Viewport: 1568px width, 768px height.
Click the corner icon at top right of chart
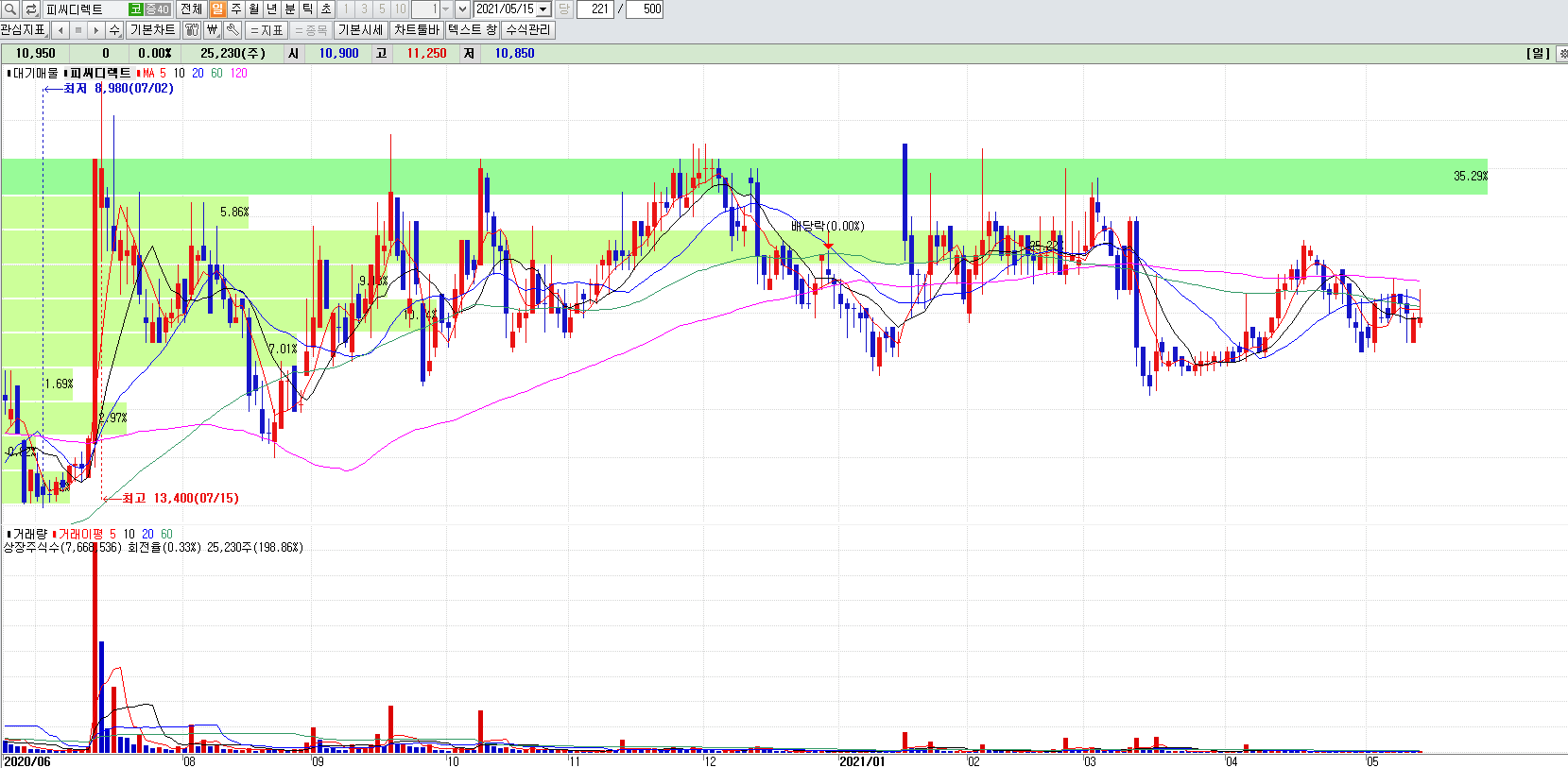(1562, 54)
